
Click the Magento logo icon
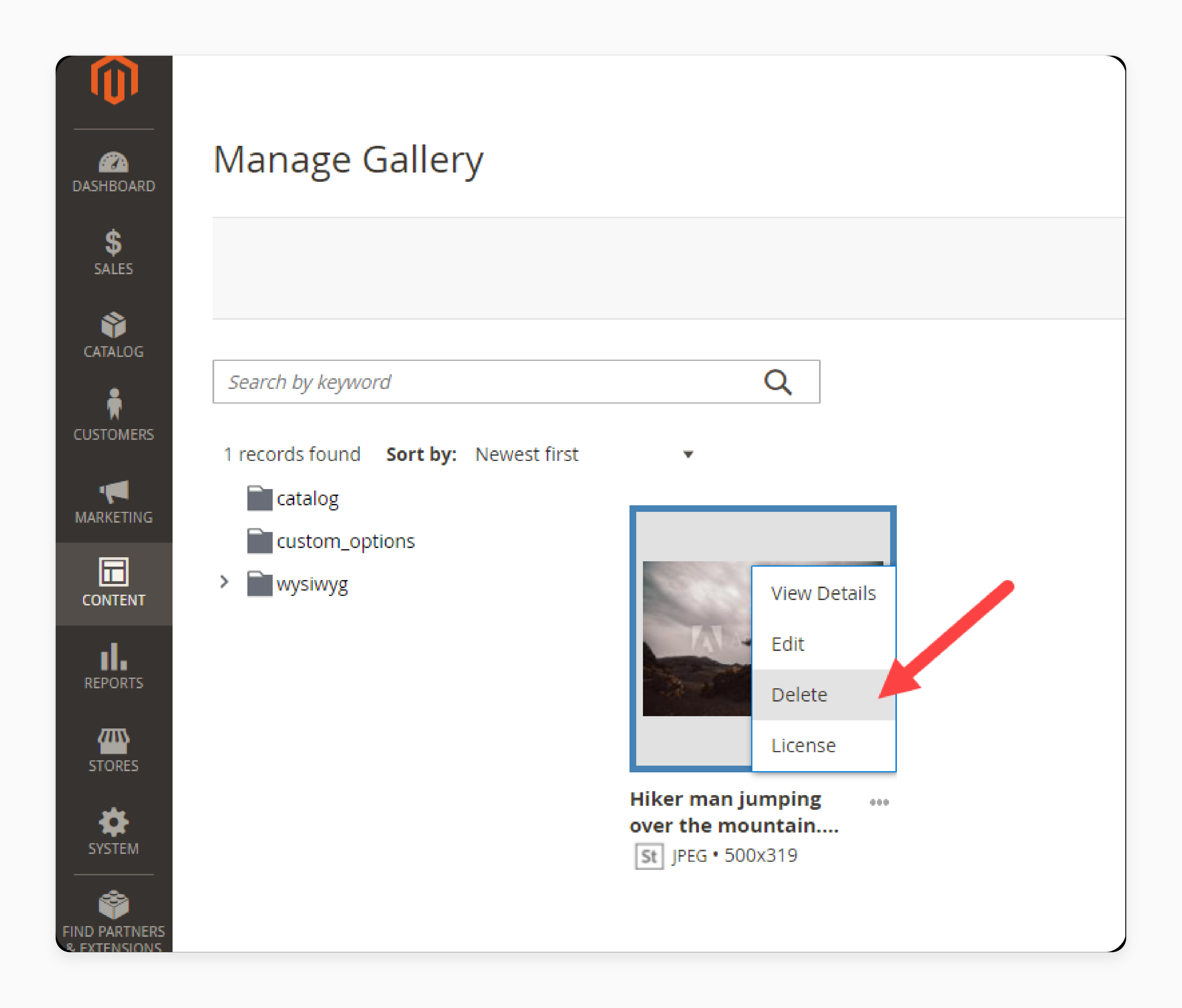click(114, 81)
